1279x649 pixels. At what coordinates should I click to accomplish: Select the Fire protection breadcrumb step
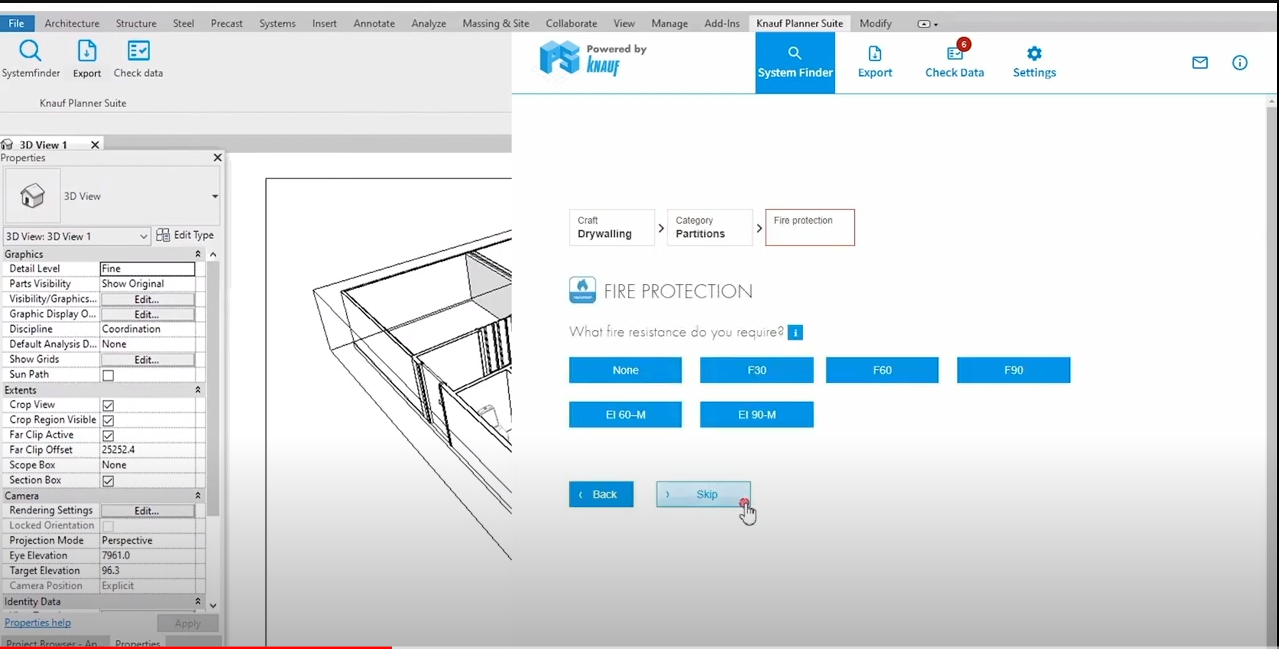pyautogui.click(x=810, y=227)
